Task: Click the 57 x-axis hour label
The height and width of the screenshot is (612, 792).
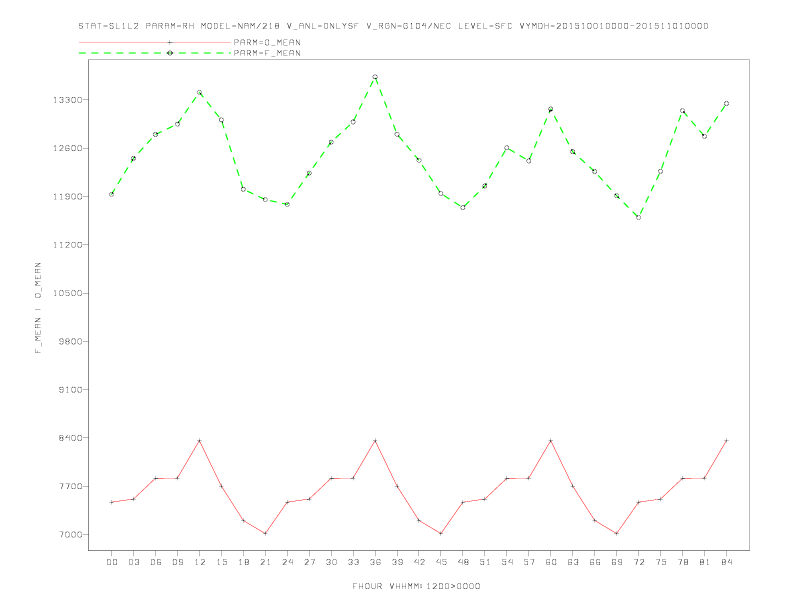Action: [x=529, y=562]
